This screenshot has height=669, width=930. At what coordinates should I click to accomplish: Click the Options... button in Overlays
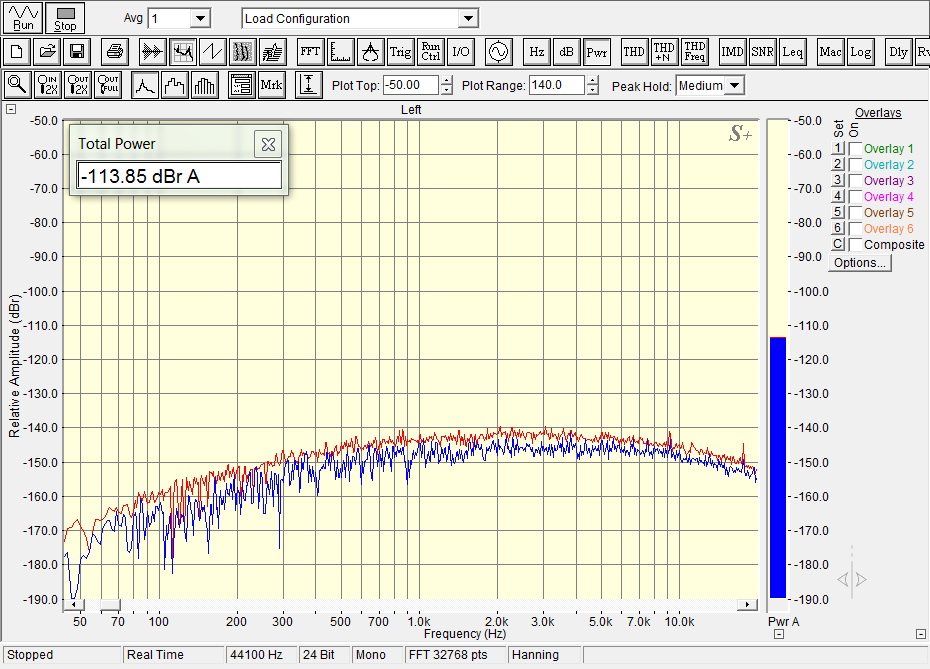click(x=859, y=263)
